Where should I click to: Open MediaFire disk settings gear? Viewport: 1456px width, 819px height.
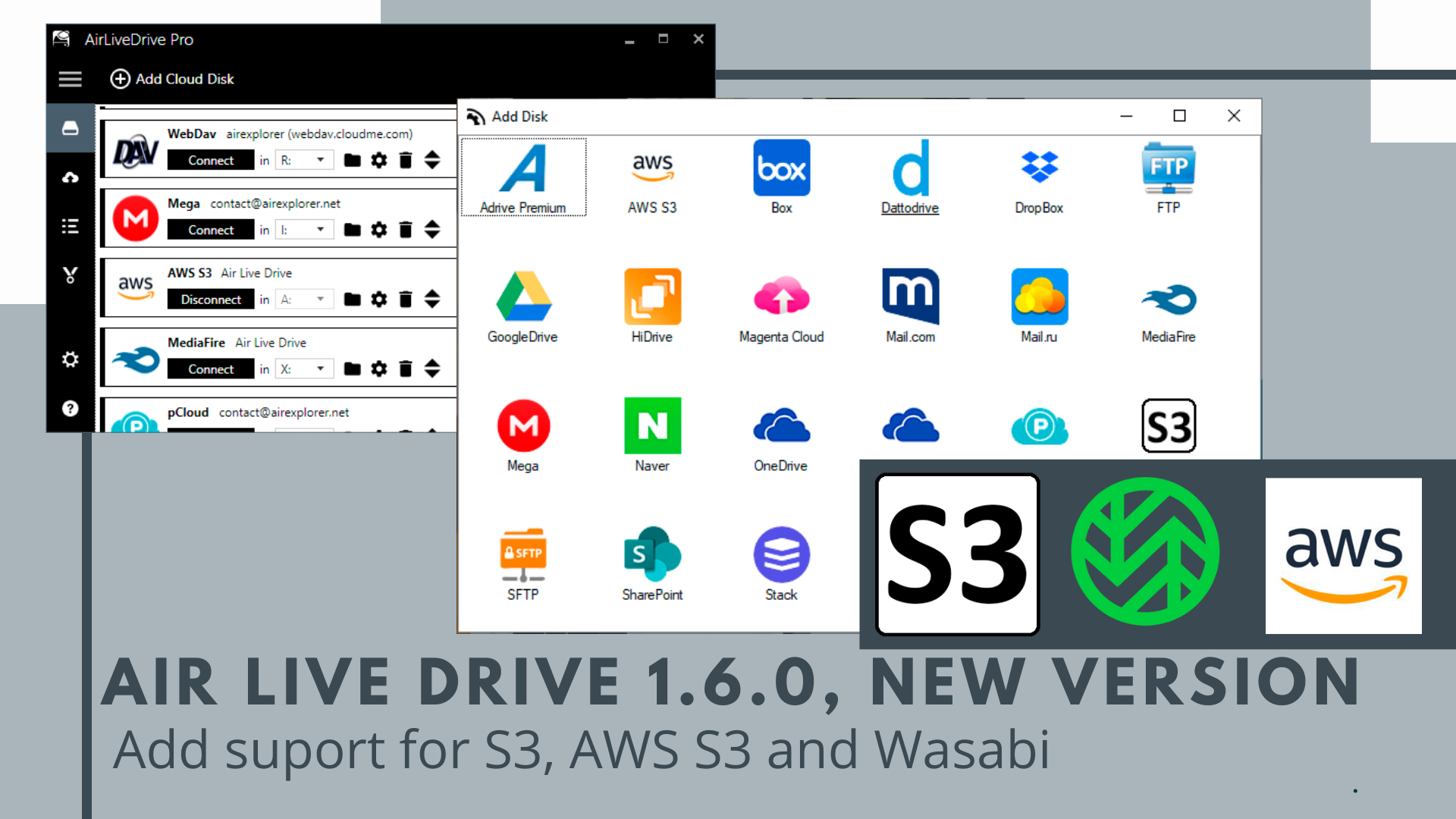coord(379,369)
